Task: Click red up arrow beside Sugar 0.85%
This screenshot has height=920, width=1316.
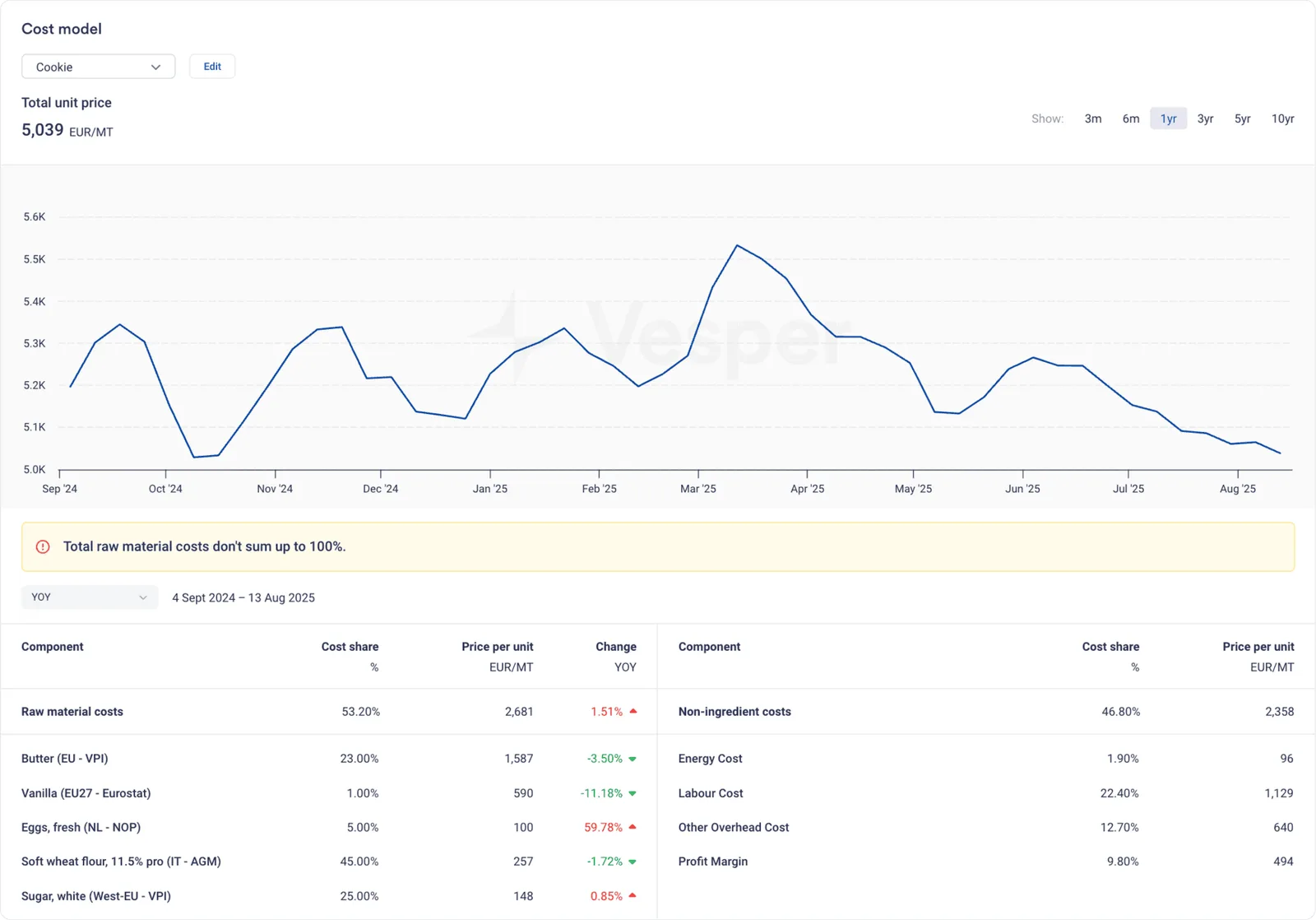Action: [633, 895]
